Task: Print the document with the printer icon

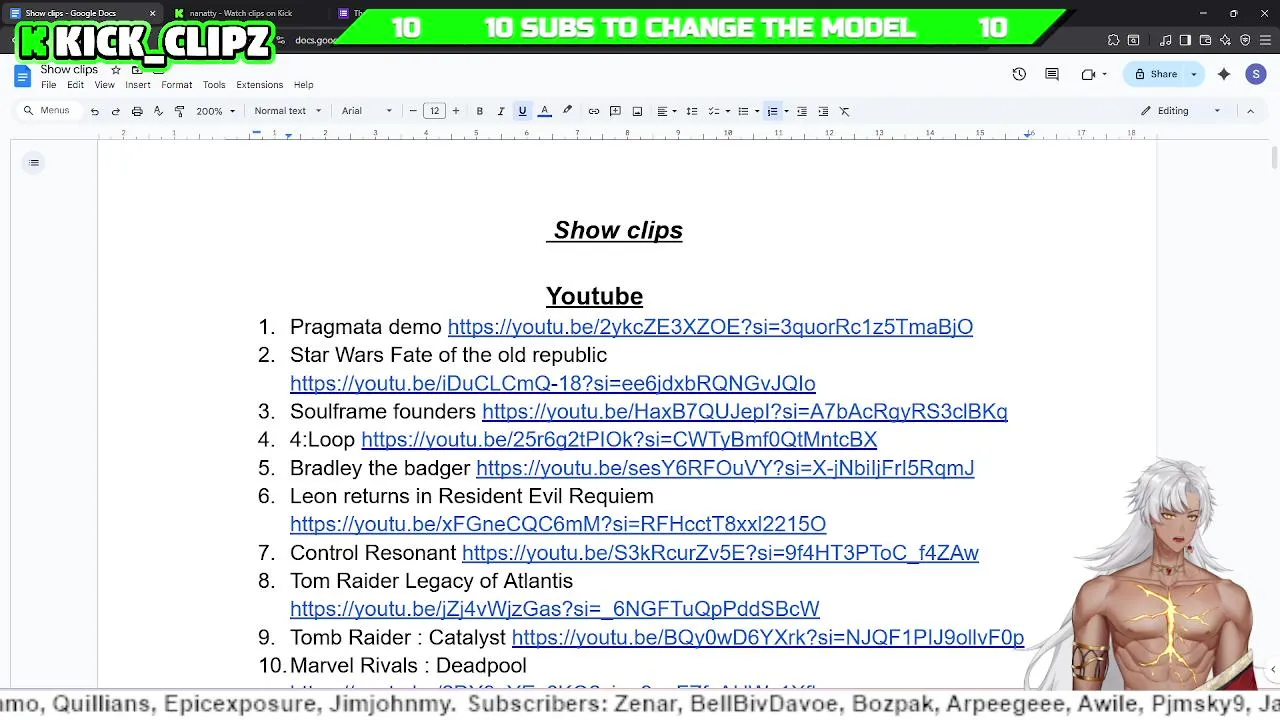Action: coord(137,111)
